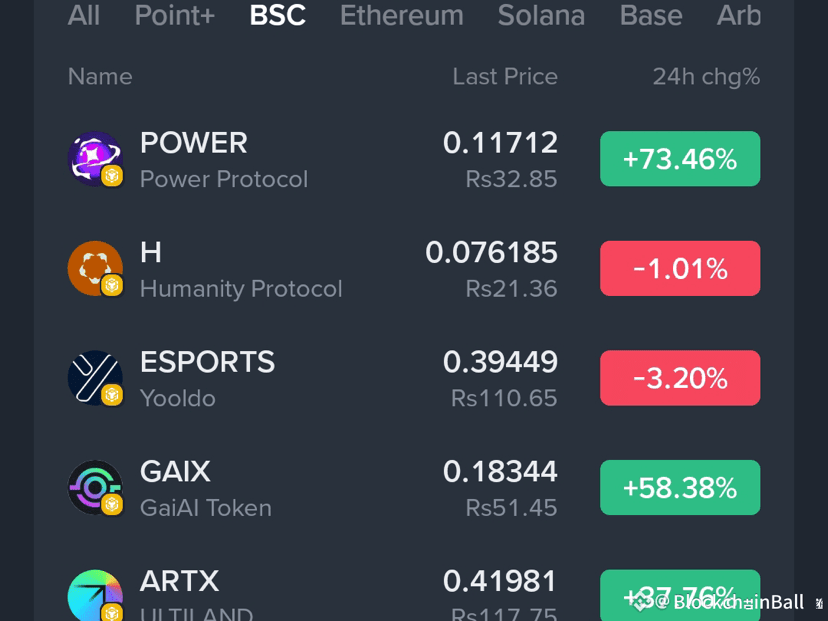Toggle the +58.38% change badge

[x=680, y=487]
